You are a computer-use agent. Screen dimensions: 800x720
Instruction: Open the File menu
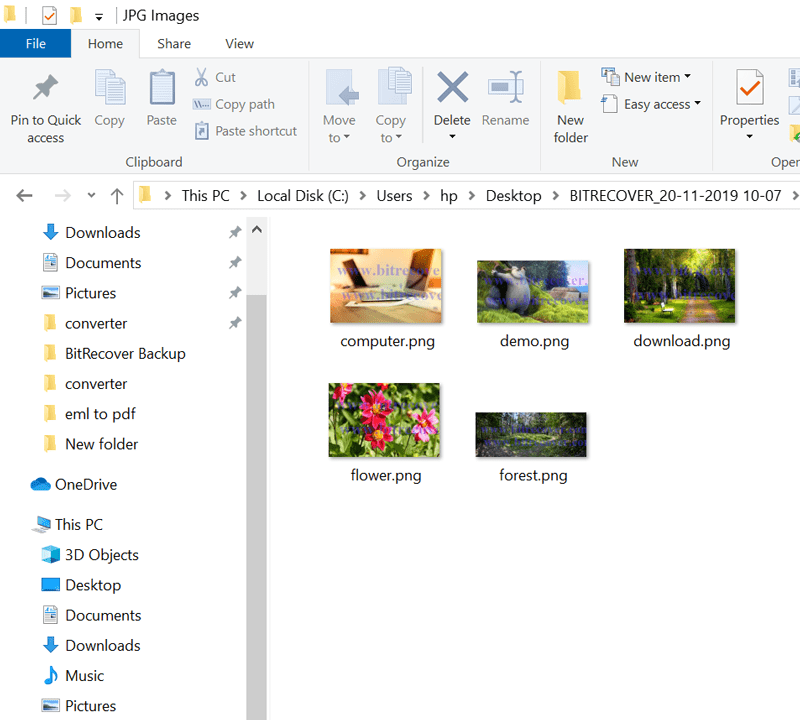35,44
